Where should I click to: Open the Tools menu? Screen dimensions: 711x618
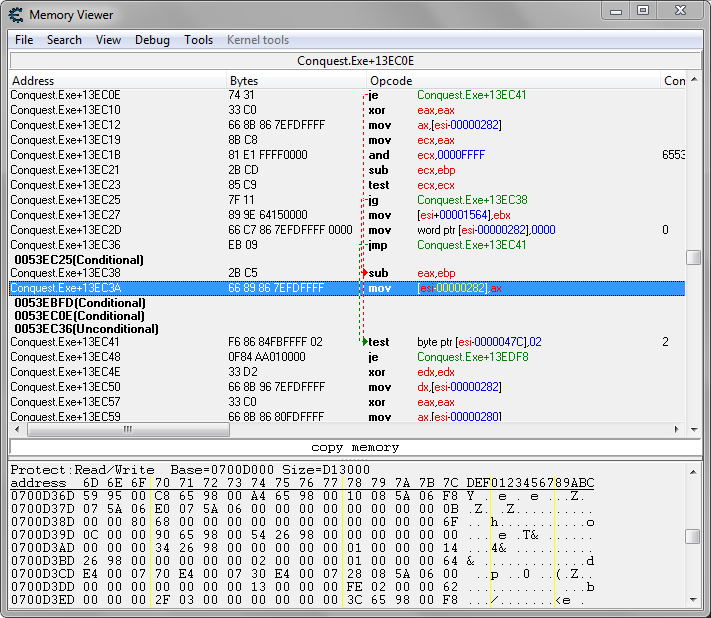point(198,40)
